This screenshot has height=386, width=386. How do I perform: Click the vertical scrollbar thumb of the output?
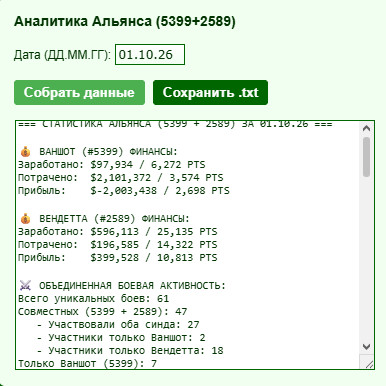coord(366,157)
